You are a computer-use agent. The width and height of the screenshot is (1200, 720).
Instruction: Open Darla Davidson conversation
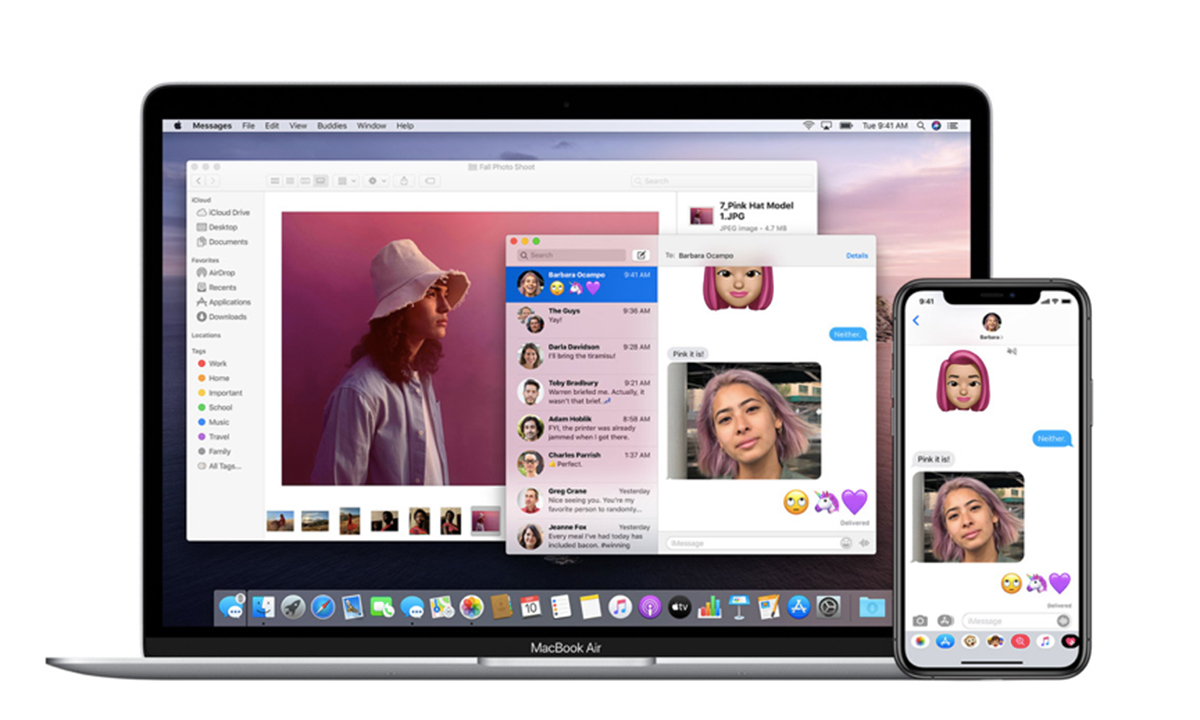tap(582, 356)
